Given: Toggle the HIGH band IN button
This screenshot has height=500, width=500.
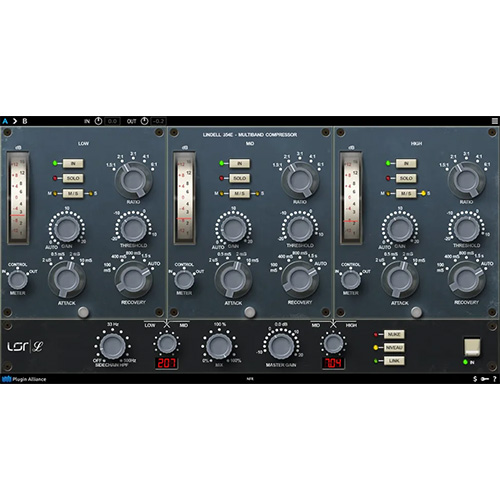Looking at the screenshot, I should pyautogui.click(x=406, y=163).
